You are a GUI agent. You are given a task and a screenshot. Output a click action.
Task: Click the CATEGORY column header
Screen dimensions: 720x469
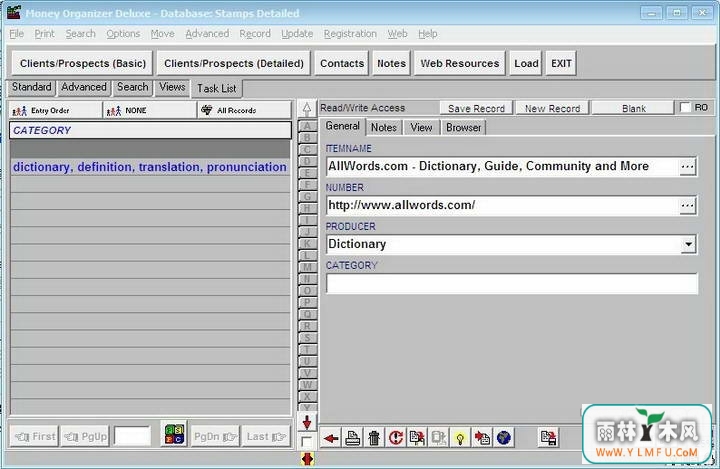click(150, 130)
